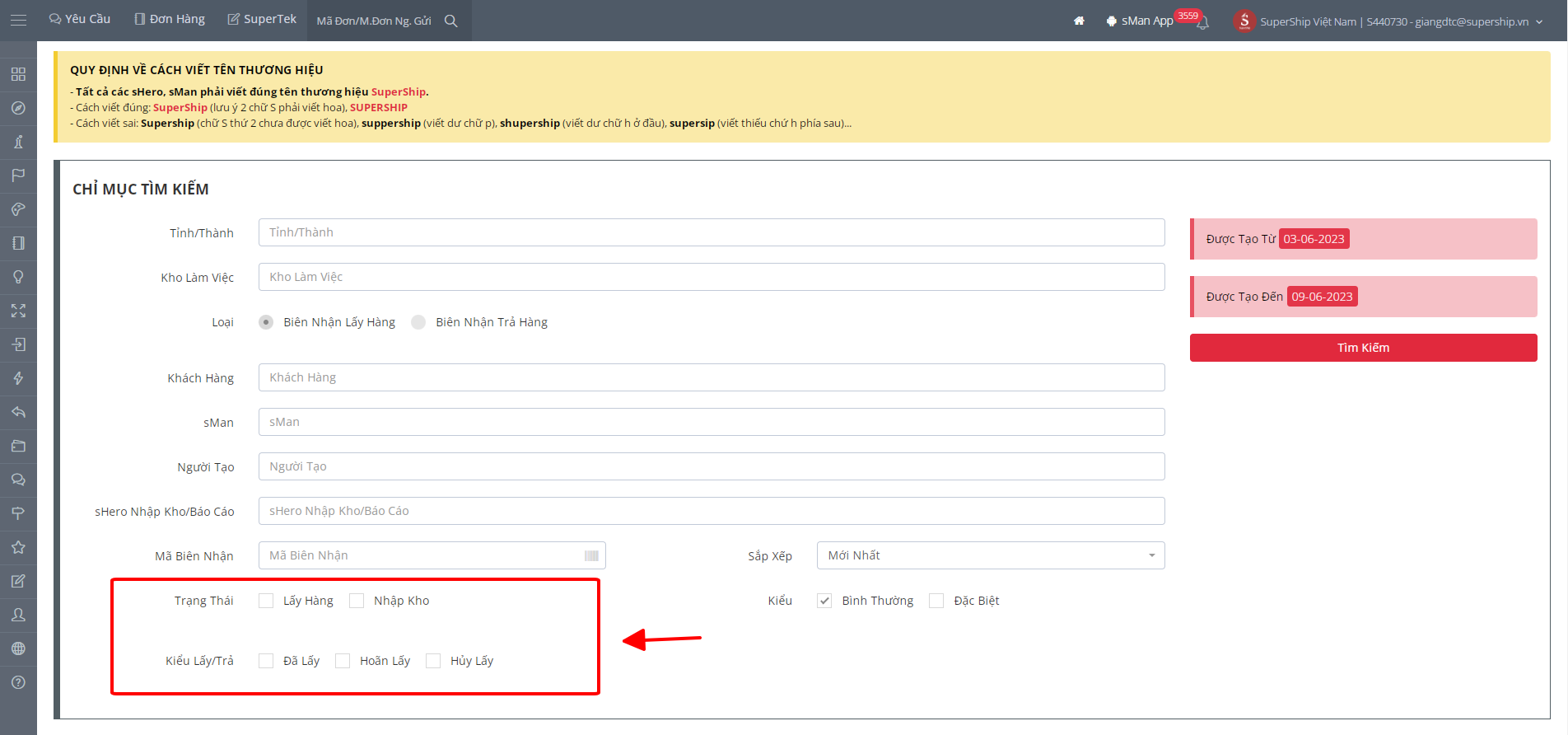Open the Khách Hàng selector field

(x=712, y=377)
